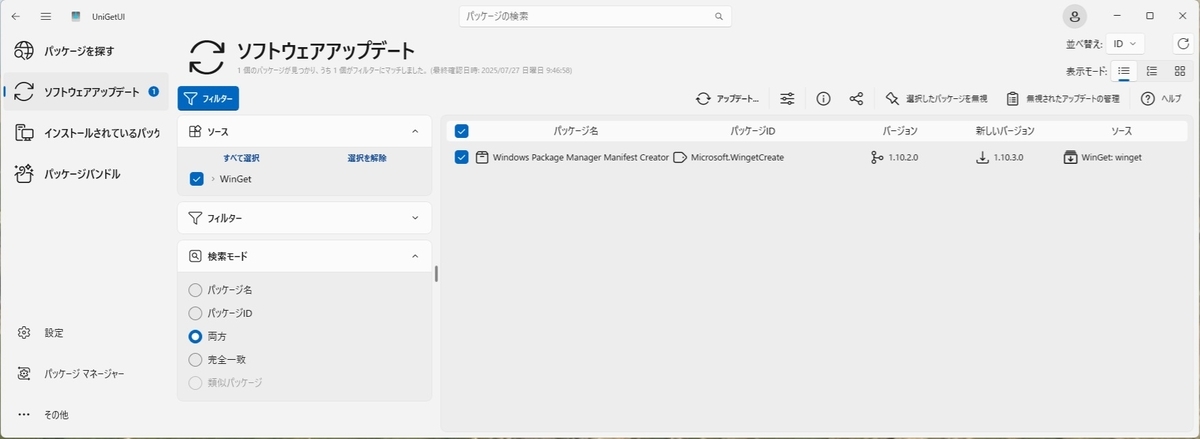Sort by 新しいバージョン column header
This screenshot has width=1200, height=439.
click(1005, 131)
